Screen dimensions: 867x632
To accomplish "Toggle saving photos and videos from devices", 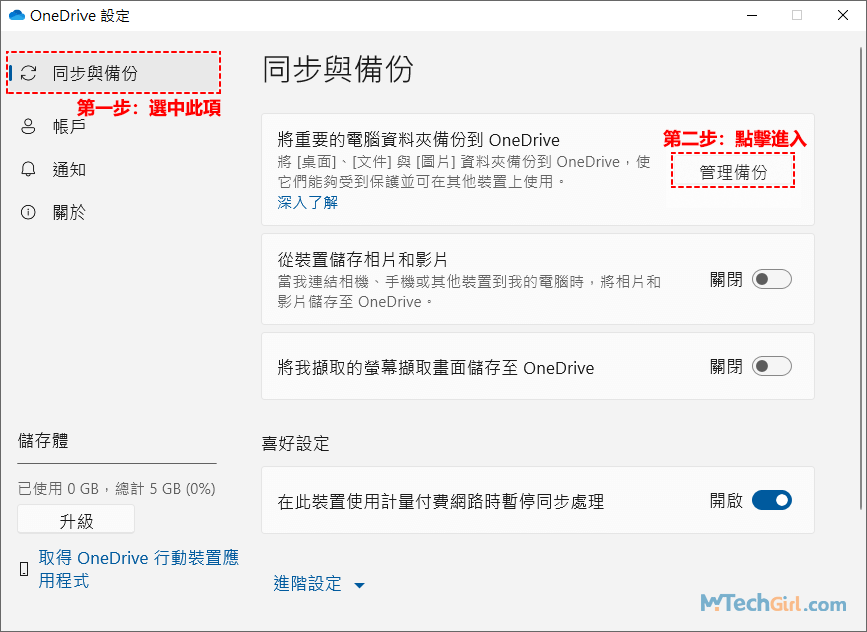I will point(771,280).
